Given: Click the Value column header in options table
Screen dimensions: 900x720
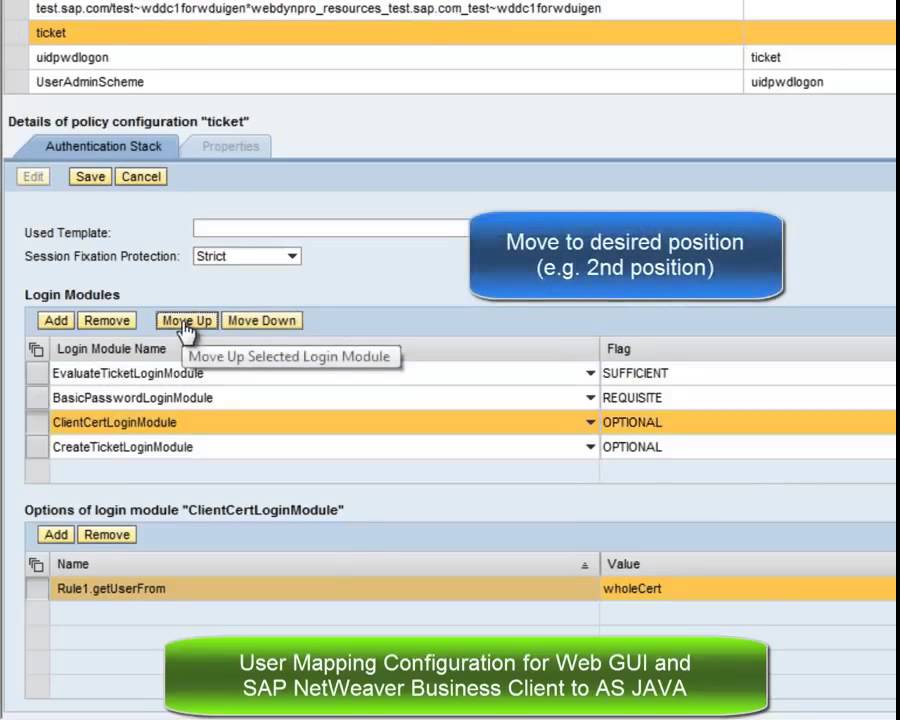Looking at the screenshot, I should [747, 564].
